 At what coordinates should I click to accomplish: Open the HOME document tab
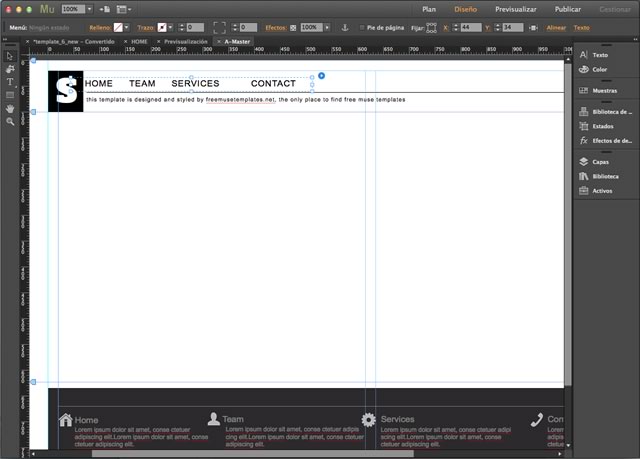139,42
